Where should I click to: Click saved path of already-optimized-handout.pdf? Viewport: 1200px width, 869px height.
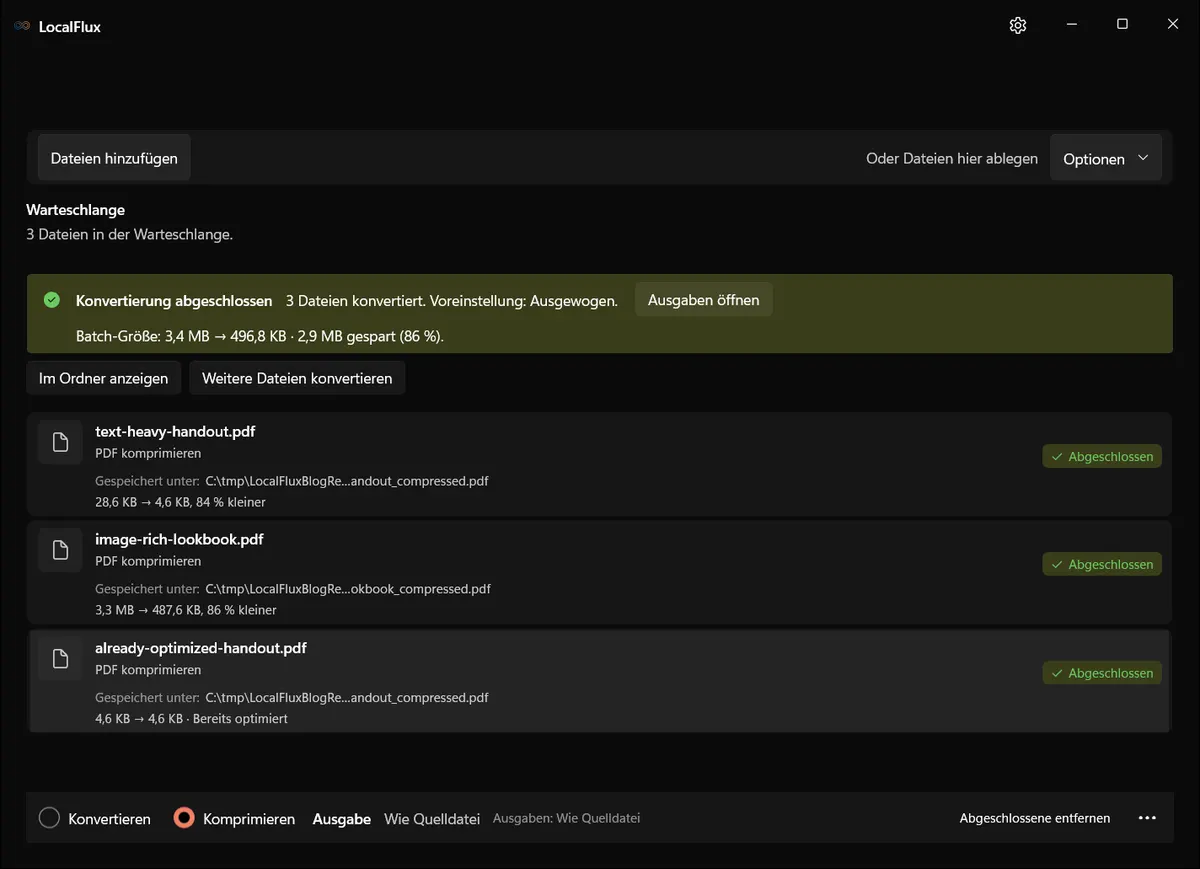(347, 697)
